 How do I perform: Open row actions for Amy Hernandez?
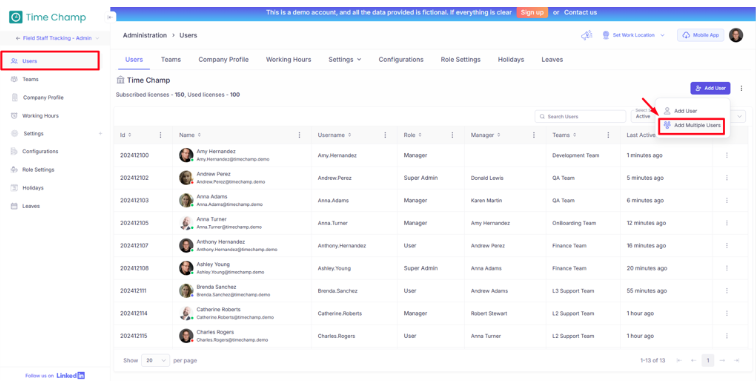(x=727, y=155)
